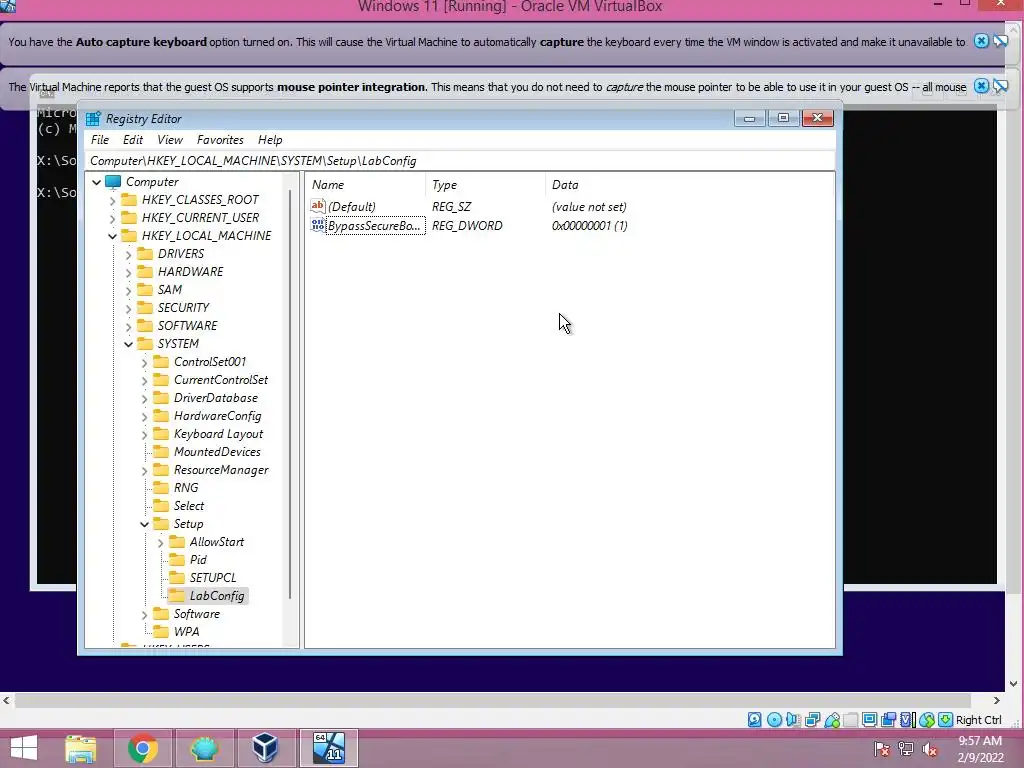The width and height of the screenshot is (1024, 768).
Task: Open the View menu in Registry Editor
Action: tap(170, 140)
